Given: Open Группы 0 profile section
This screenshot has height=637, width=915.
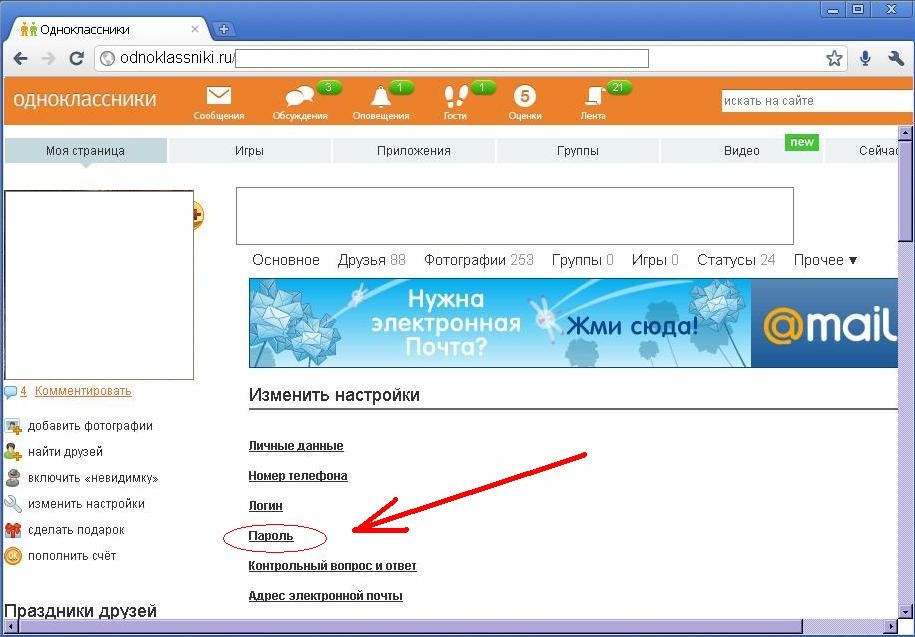Looking at the screenshot, I should (x=582, y=260).
